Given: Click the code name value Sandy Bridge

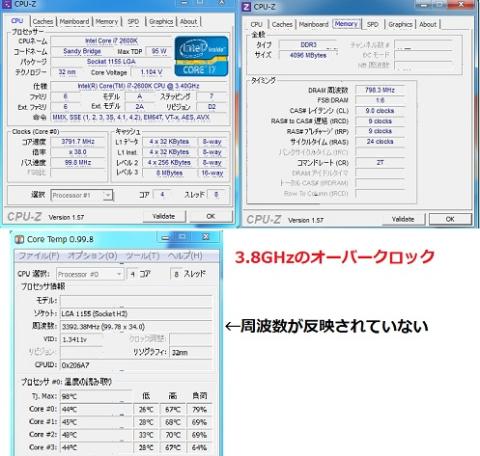Looking at the screenshot, I should click(82, 51).
